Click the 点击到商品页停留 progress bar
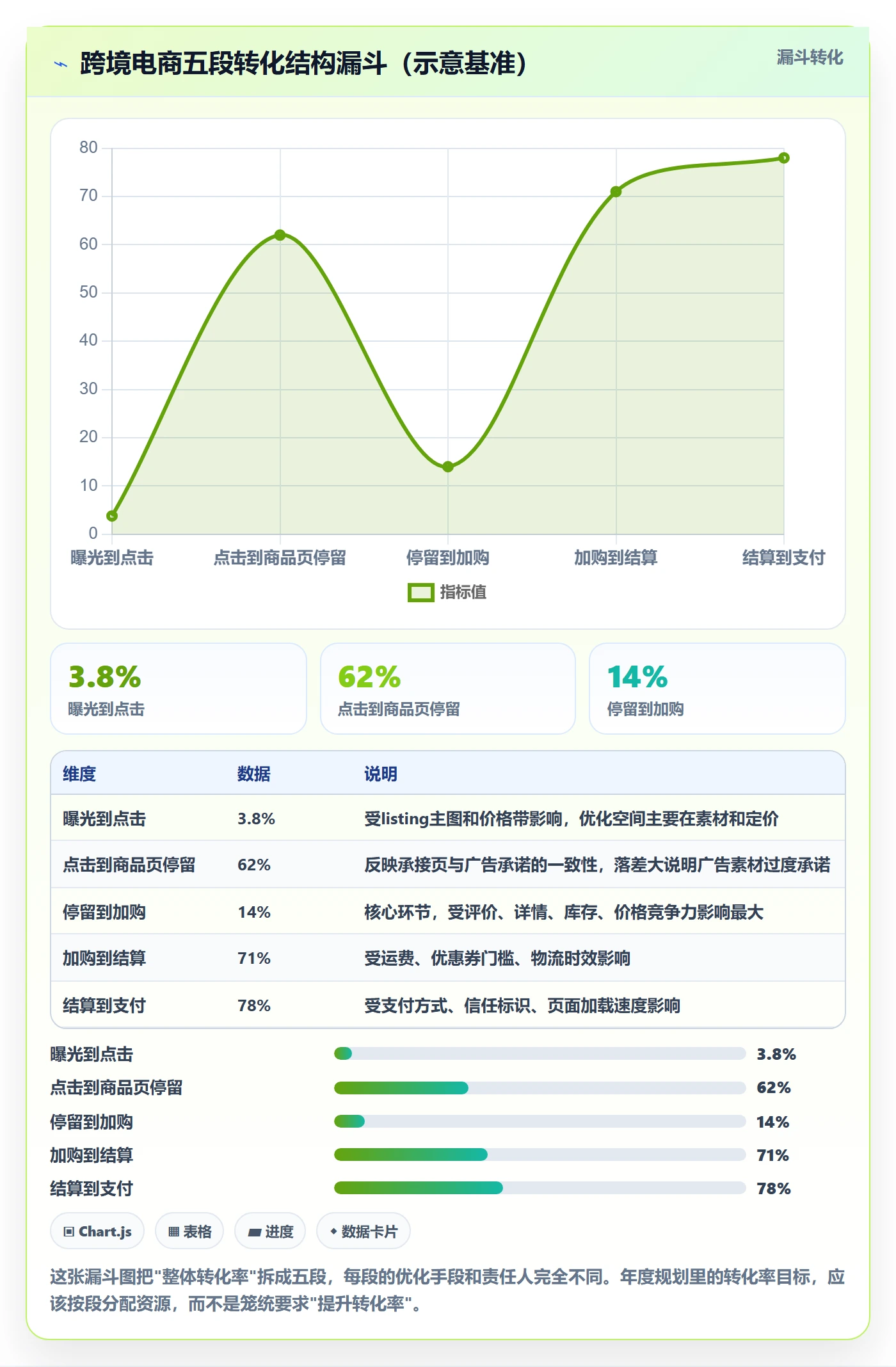This screenshot has height=1367, width=896. [540, 1087]
